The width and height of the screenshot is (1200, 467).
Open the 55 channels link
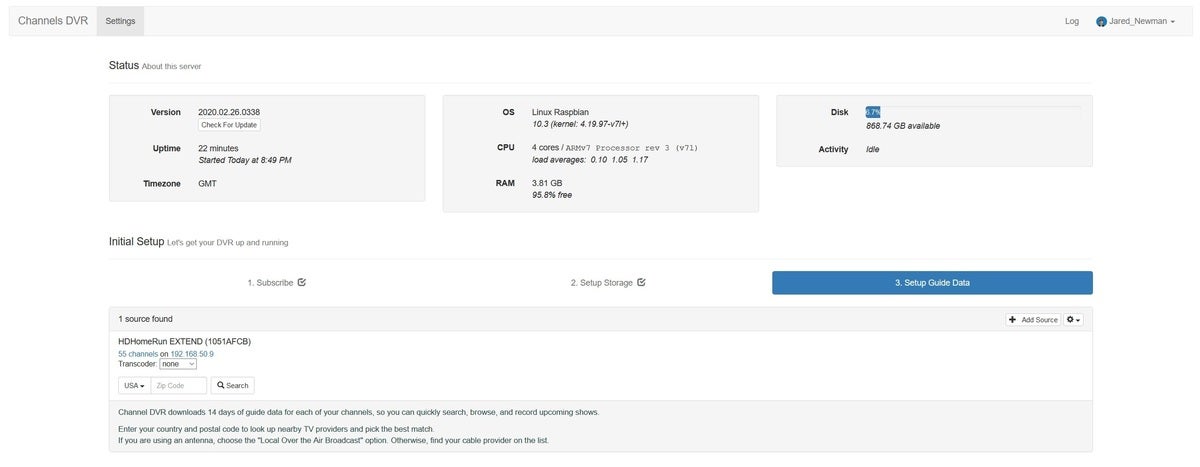tap(138, 354)
